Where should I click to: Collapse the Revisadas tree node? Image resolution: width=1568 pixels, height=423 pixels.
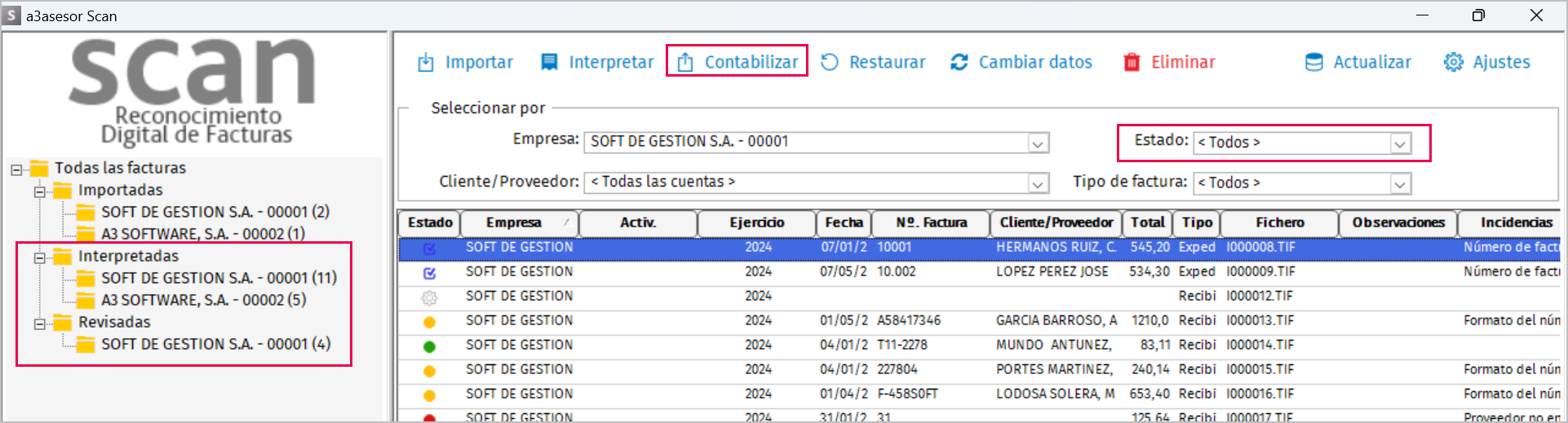pyautogui.click(x=39, y=324)
